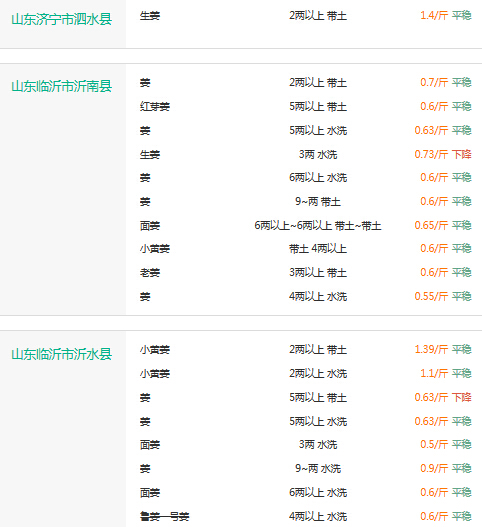This screenshot has width=482, height=527.
Task: Click the 带土 4两以上 specification text
Action: click(x=318, y=249)
